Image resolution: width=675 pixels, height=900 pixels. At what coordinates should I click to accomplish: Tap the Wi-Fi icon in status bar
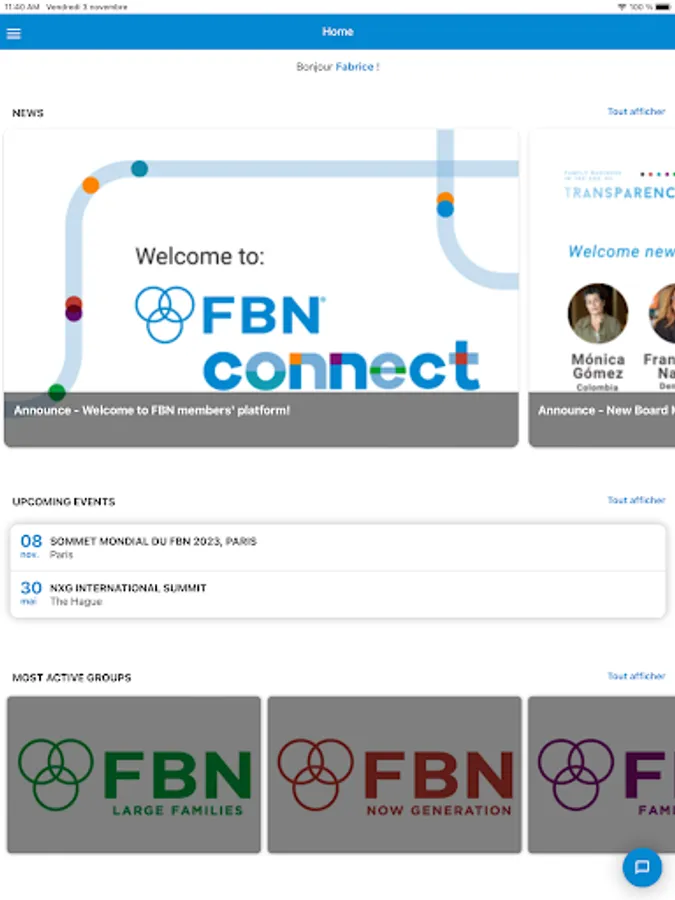coord(622,7)
